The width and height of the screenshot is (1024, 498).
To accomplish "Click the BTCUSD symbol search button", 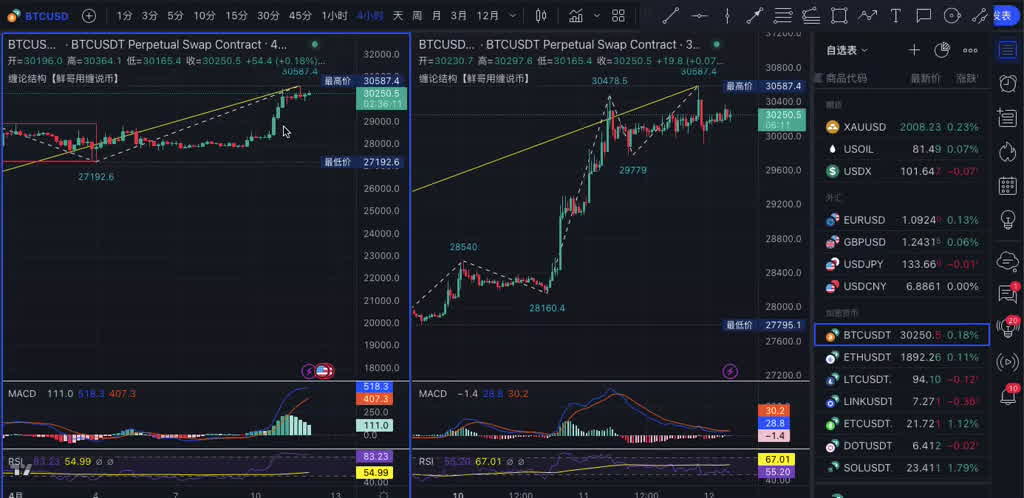I will [x=38, y=16].
